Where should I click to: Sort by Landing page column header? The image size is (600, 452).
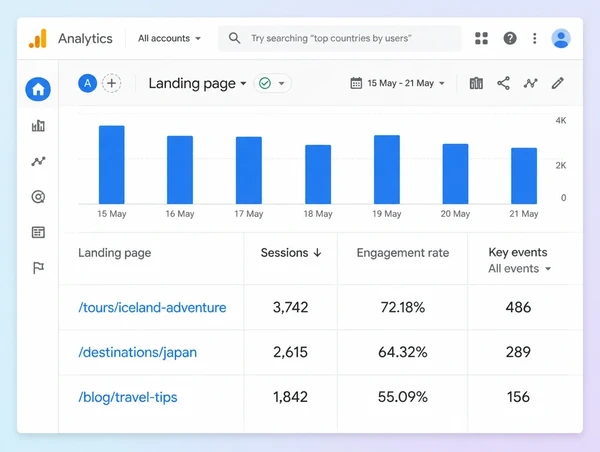pos(114,253)
